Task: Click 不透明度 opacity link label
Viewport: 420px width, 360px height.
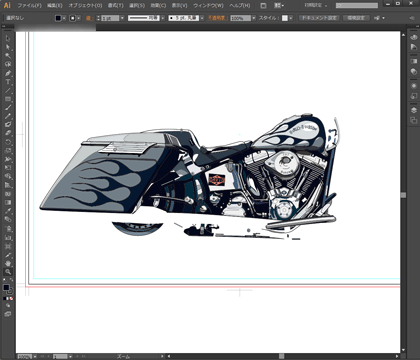Action: pos(217,18)
